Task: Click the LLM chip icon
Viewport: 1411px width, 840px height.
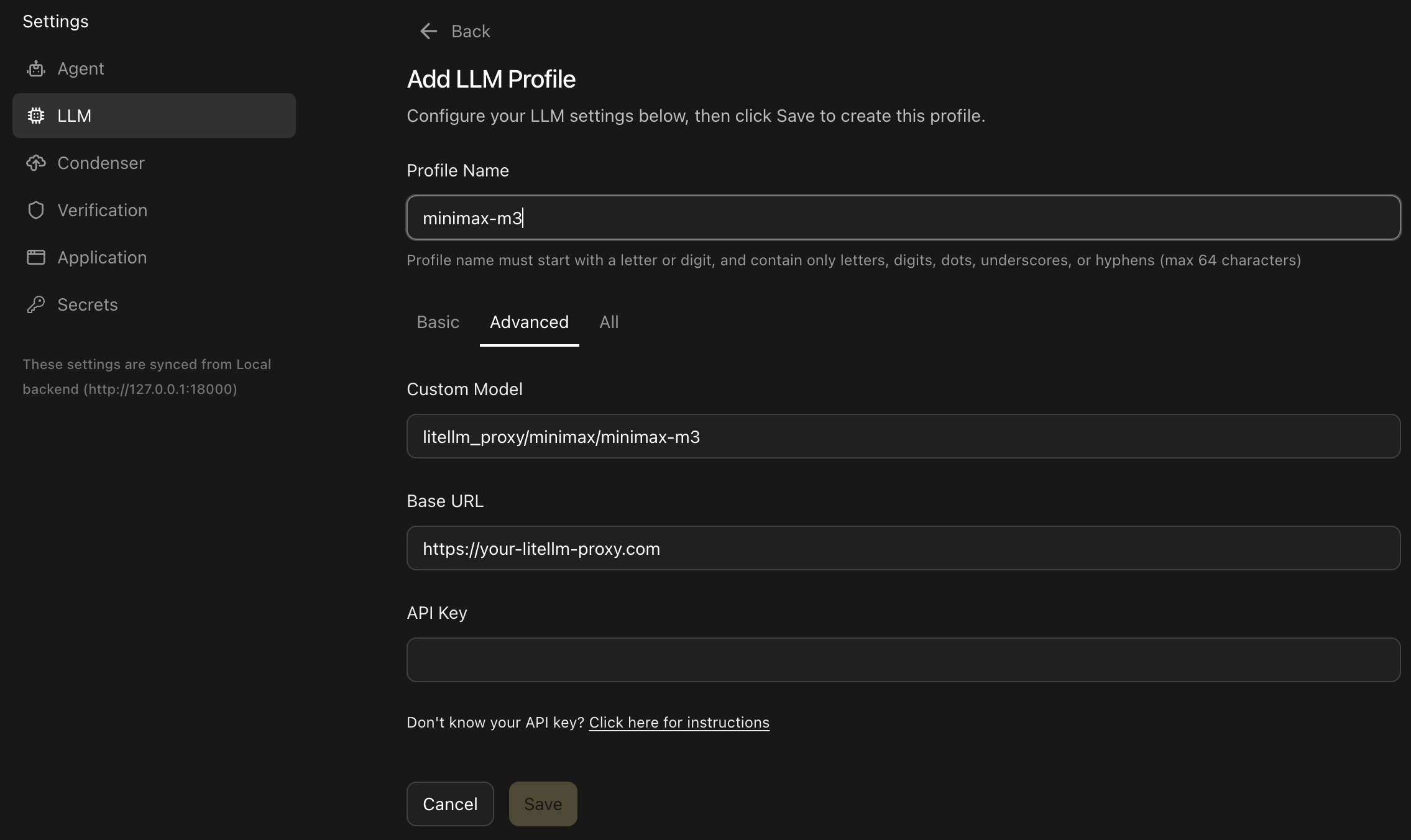Action: click(x=36, y=116)
